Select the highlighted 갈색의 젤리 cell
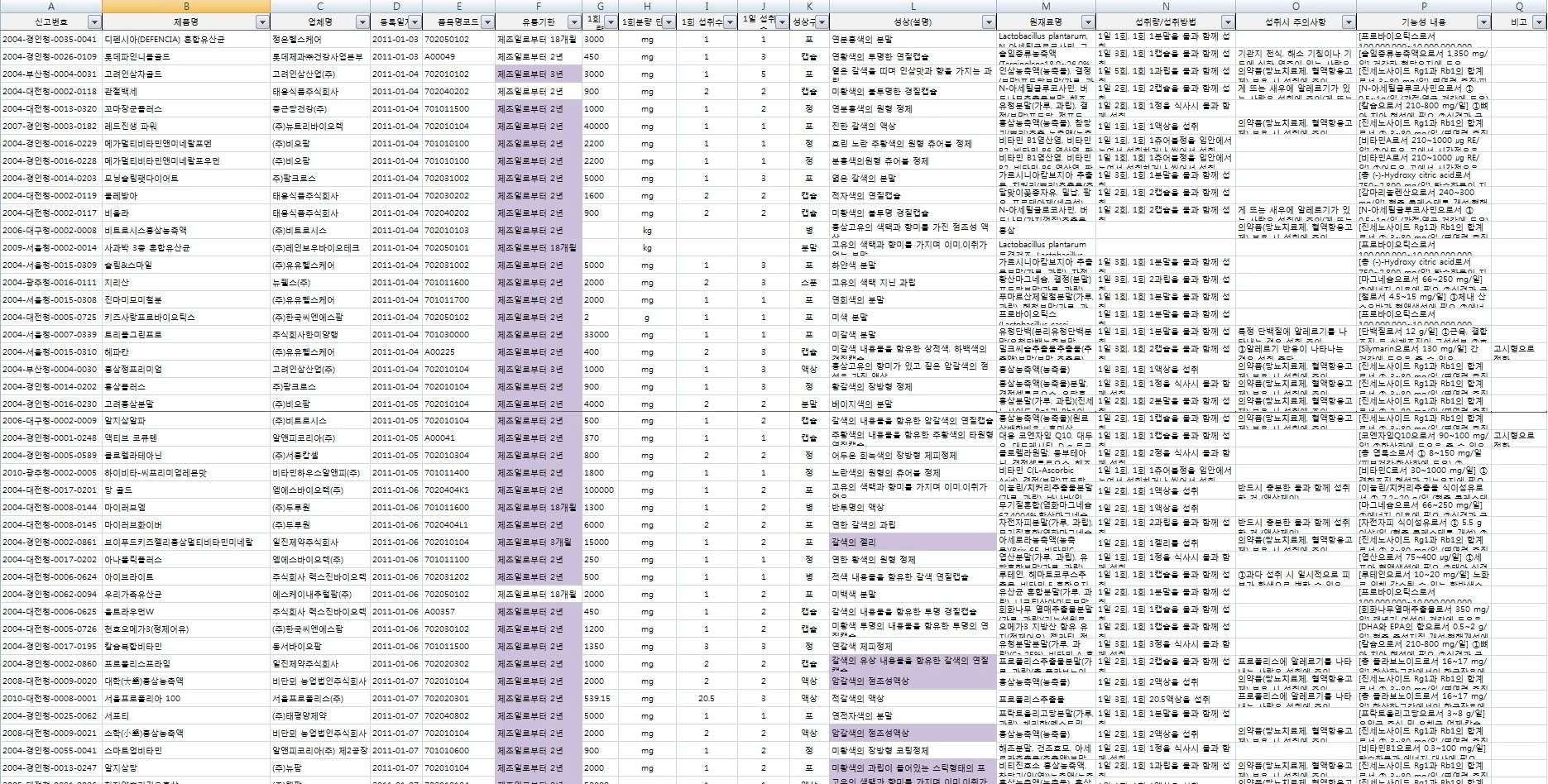Screen dimensions: 1548x784 point(913,542)
